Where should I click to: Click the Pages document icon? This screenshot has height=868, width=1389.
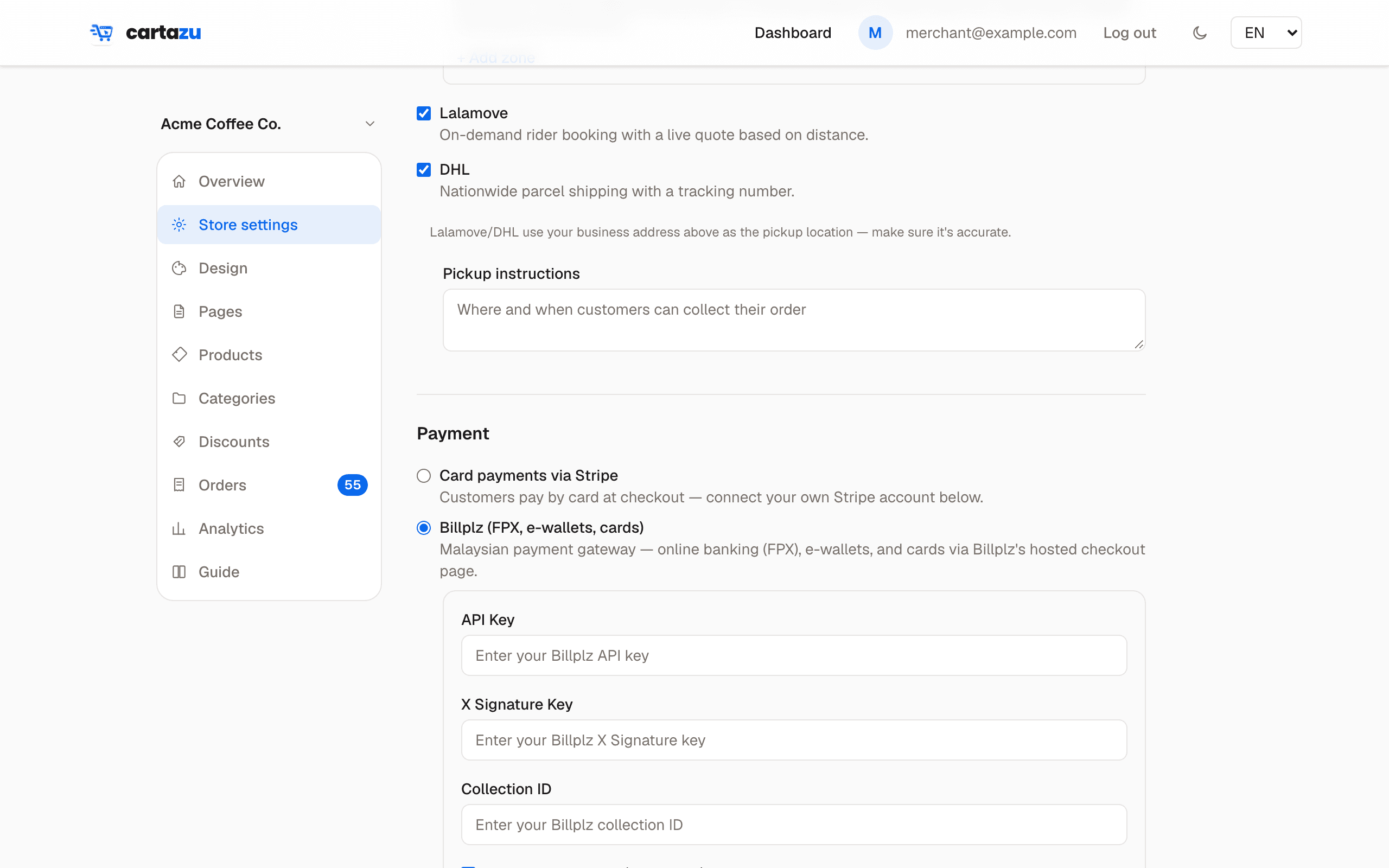[x=179, y=311]
